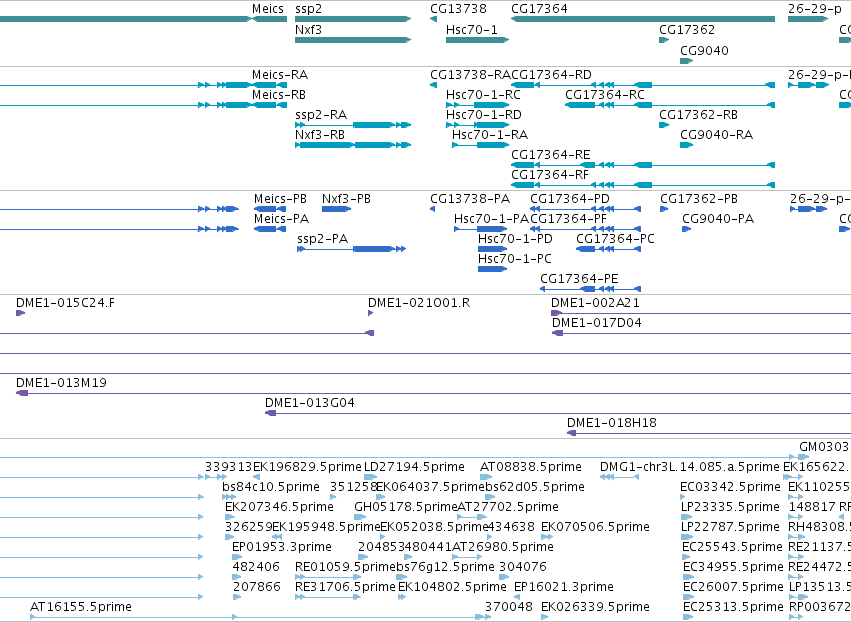Click the Meics gene label
The image size is (851, 622).
click(x=268, y=9)
